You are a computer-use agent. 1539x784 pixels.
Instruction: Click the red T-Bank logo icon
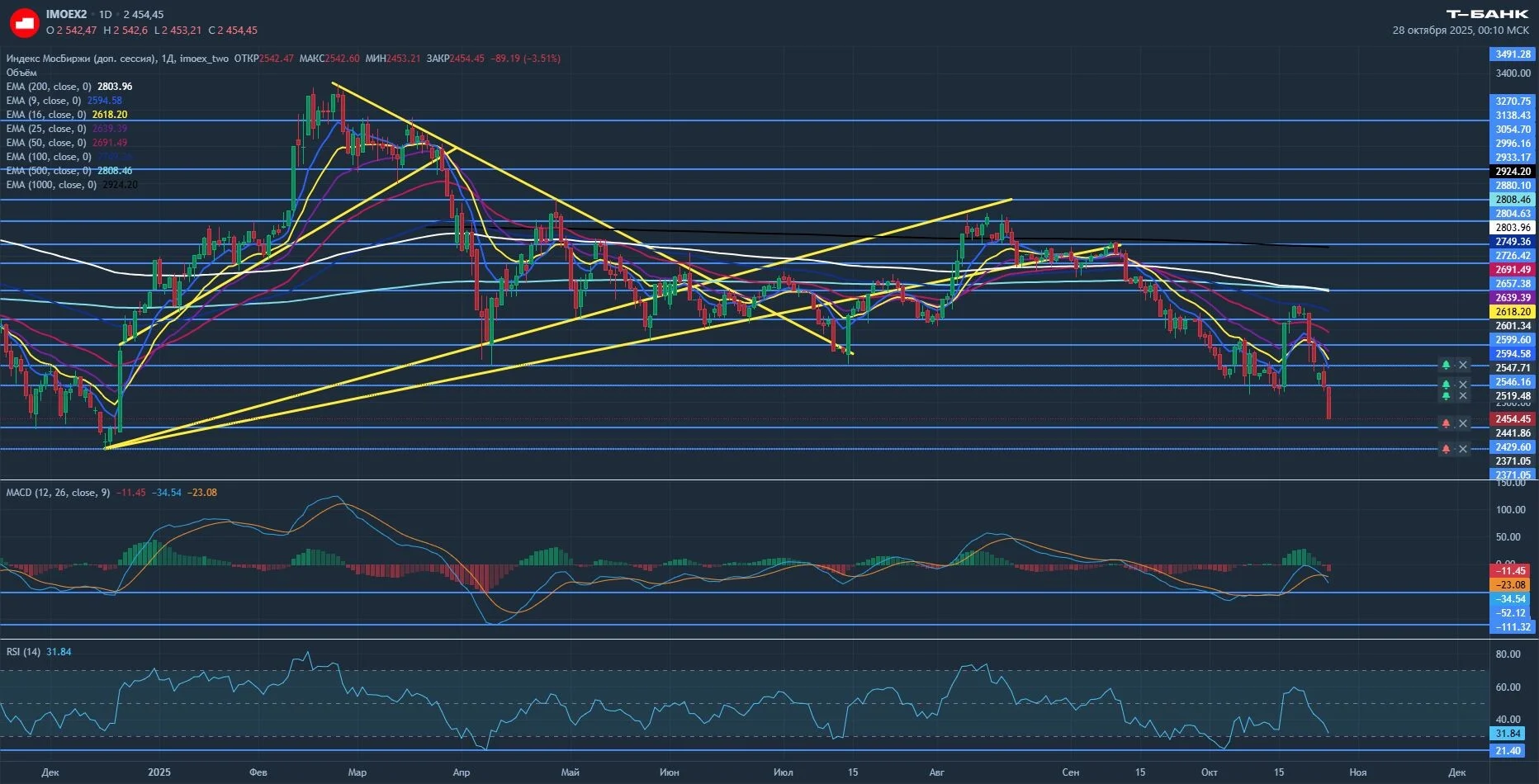[x=24, y=22]
